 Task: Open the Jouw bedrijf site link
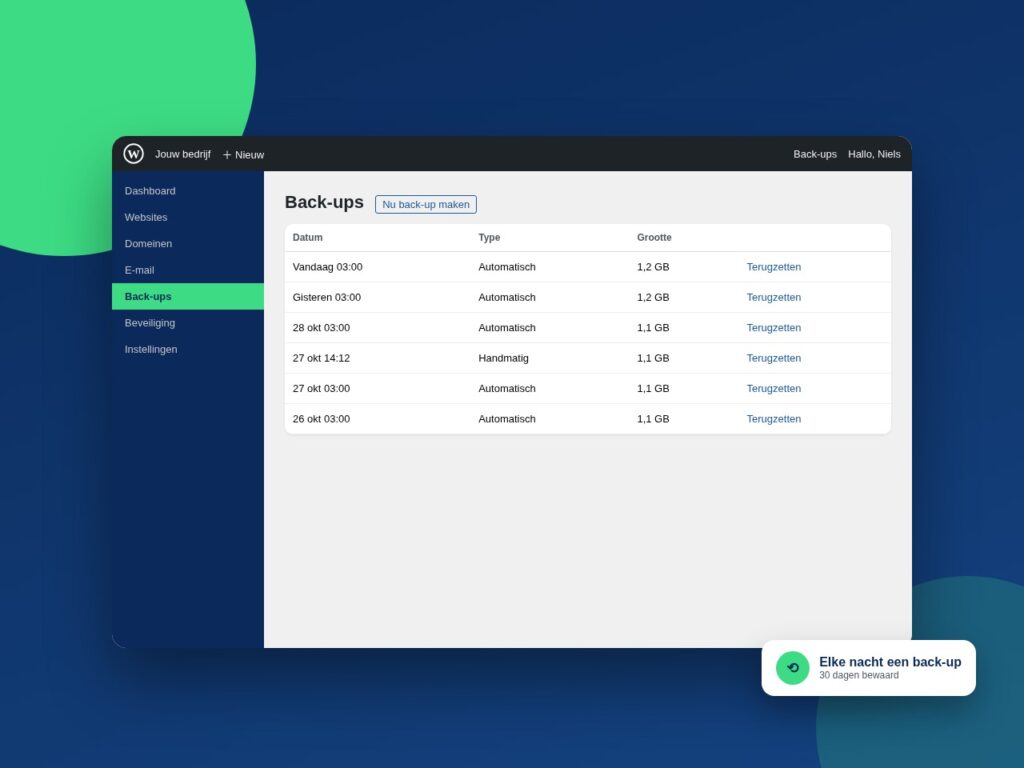(x=183, y=154)
